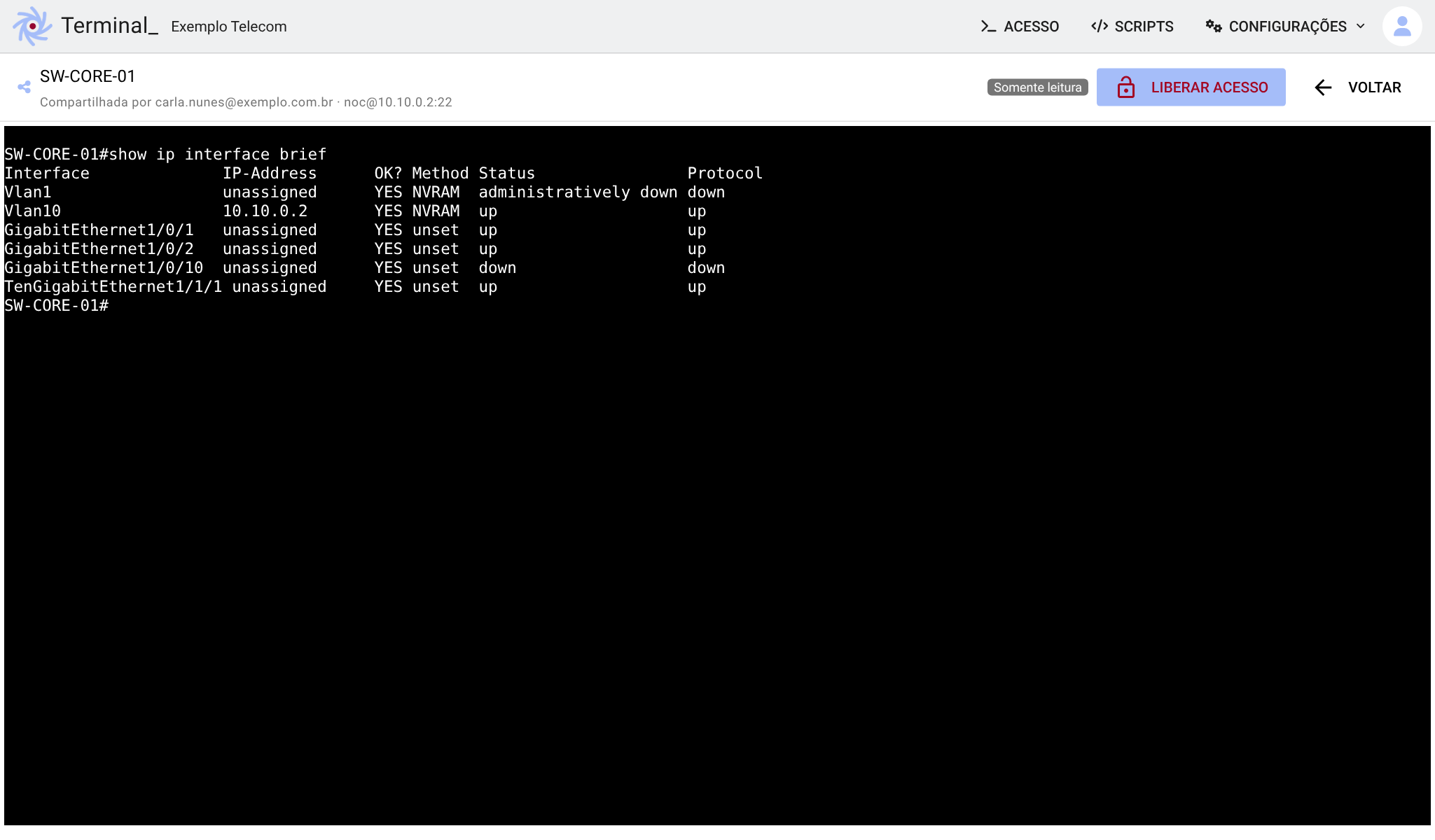
Task: Click the share icon beside SW-CORE-01
Action: coord(25,87)
